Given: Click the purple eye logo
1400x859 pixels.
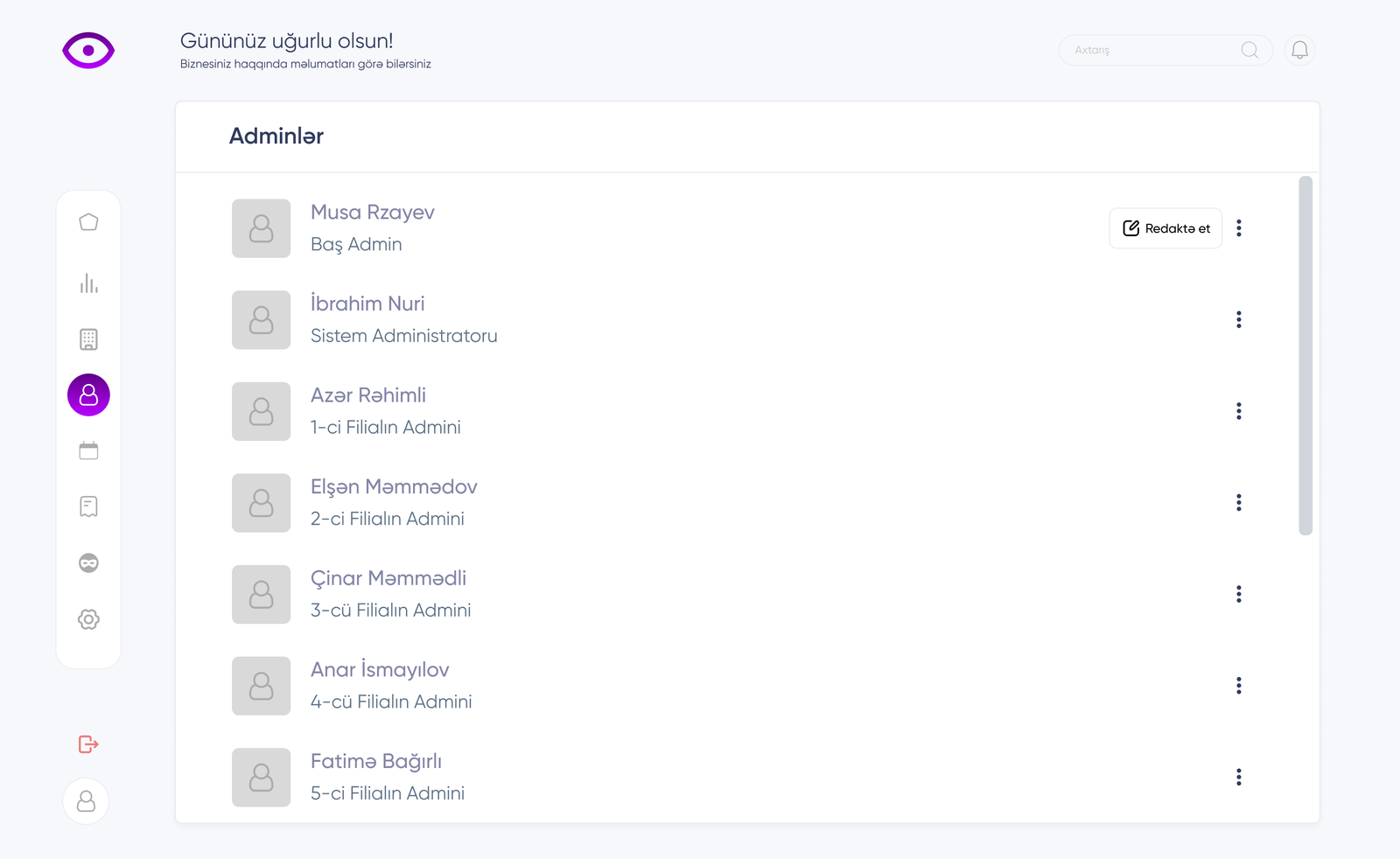Looking at the screenshot, I should (88, 51).
